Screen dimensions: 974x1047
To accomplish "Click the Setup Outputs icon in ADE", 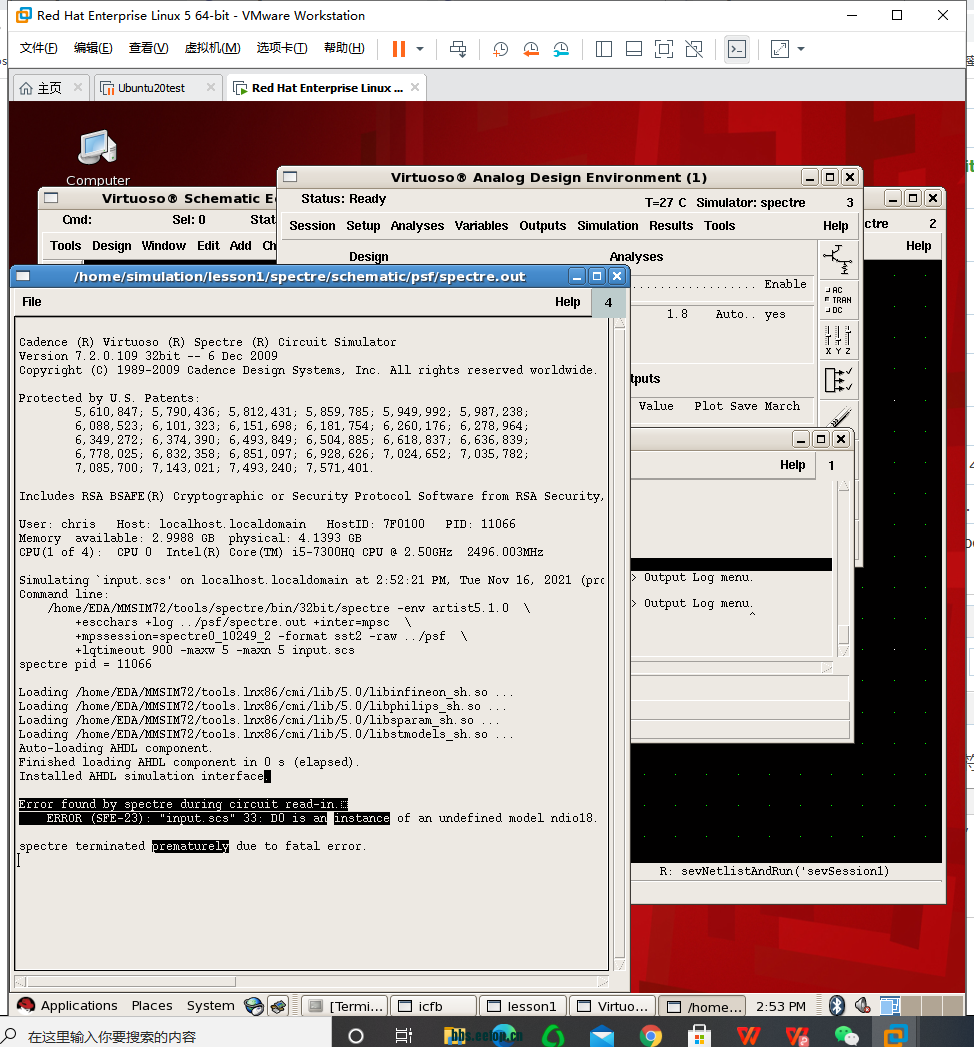I will tap(838, 380).
